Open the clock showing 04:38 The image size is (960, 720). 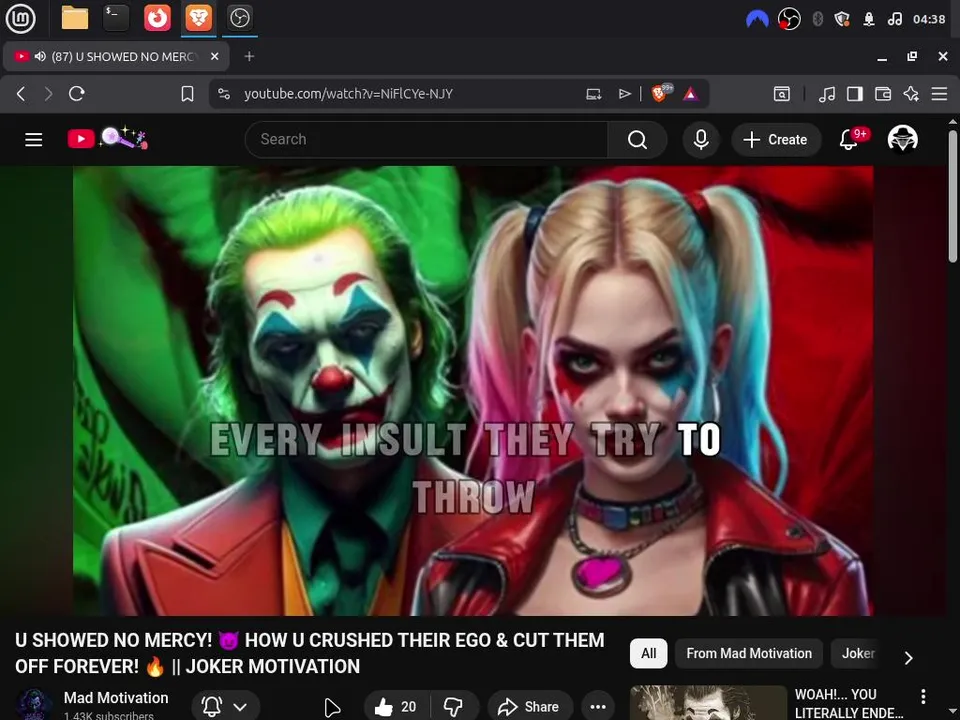(929, 19)
